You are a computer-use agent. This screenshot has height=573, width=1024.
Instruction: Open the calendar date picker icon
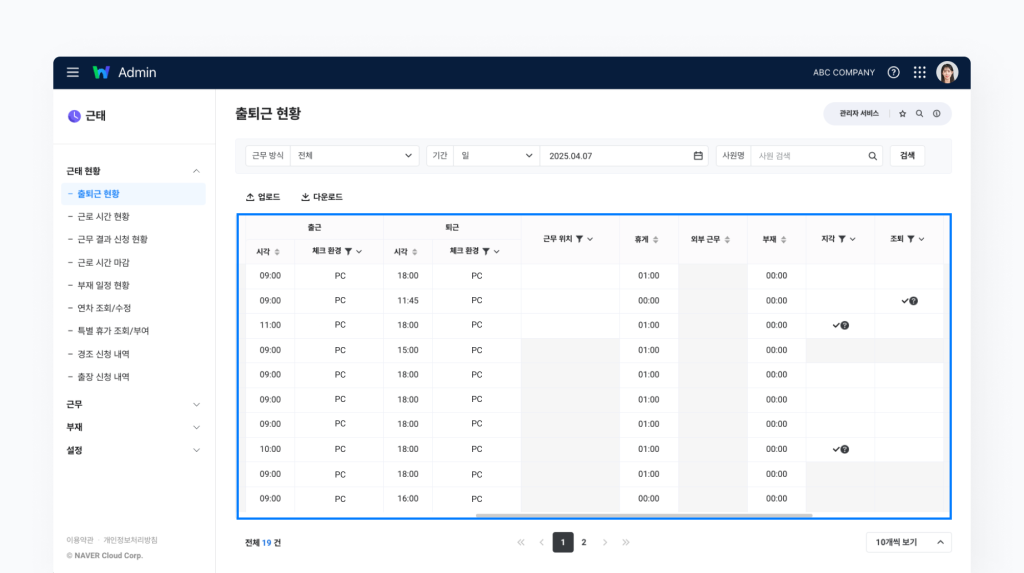point(698,156)
